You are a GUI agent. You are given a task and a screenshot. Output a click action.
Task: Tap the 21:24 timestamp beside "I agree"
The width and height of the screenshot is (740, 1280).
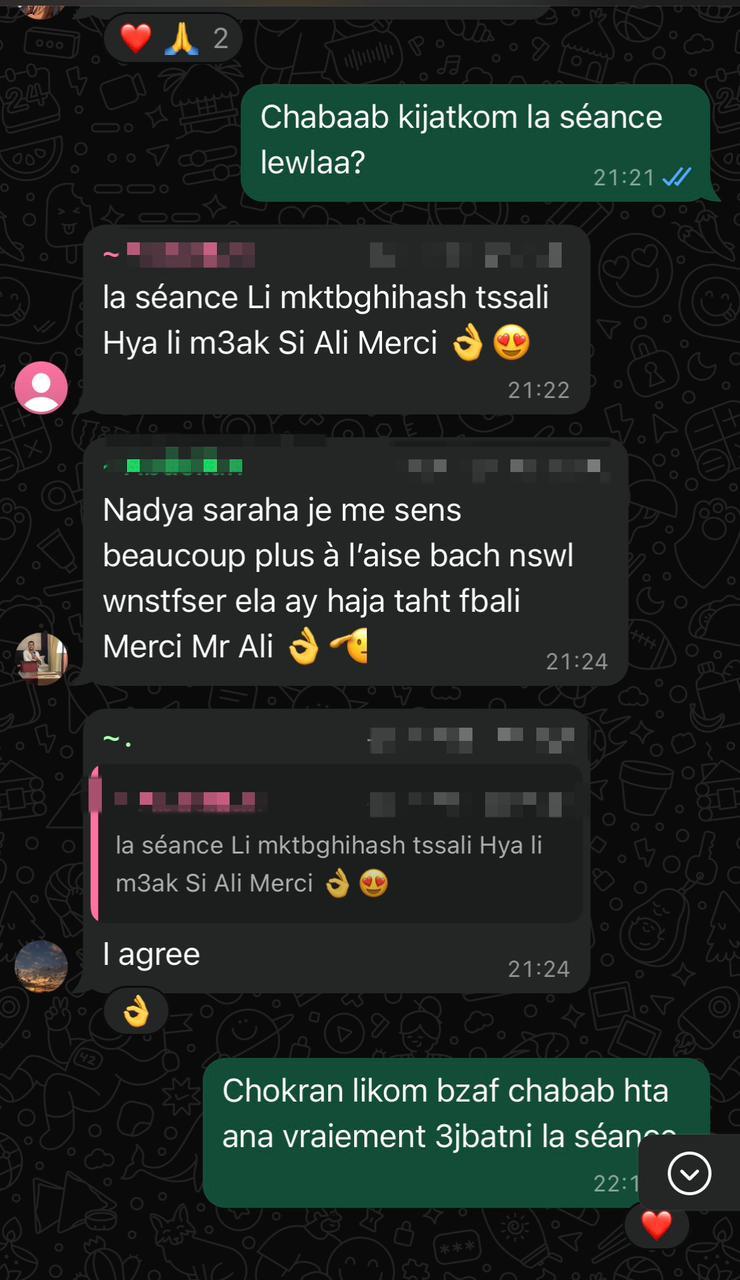tap(538, 968)
